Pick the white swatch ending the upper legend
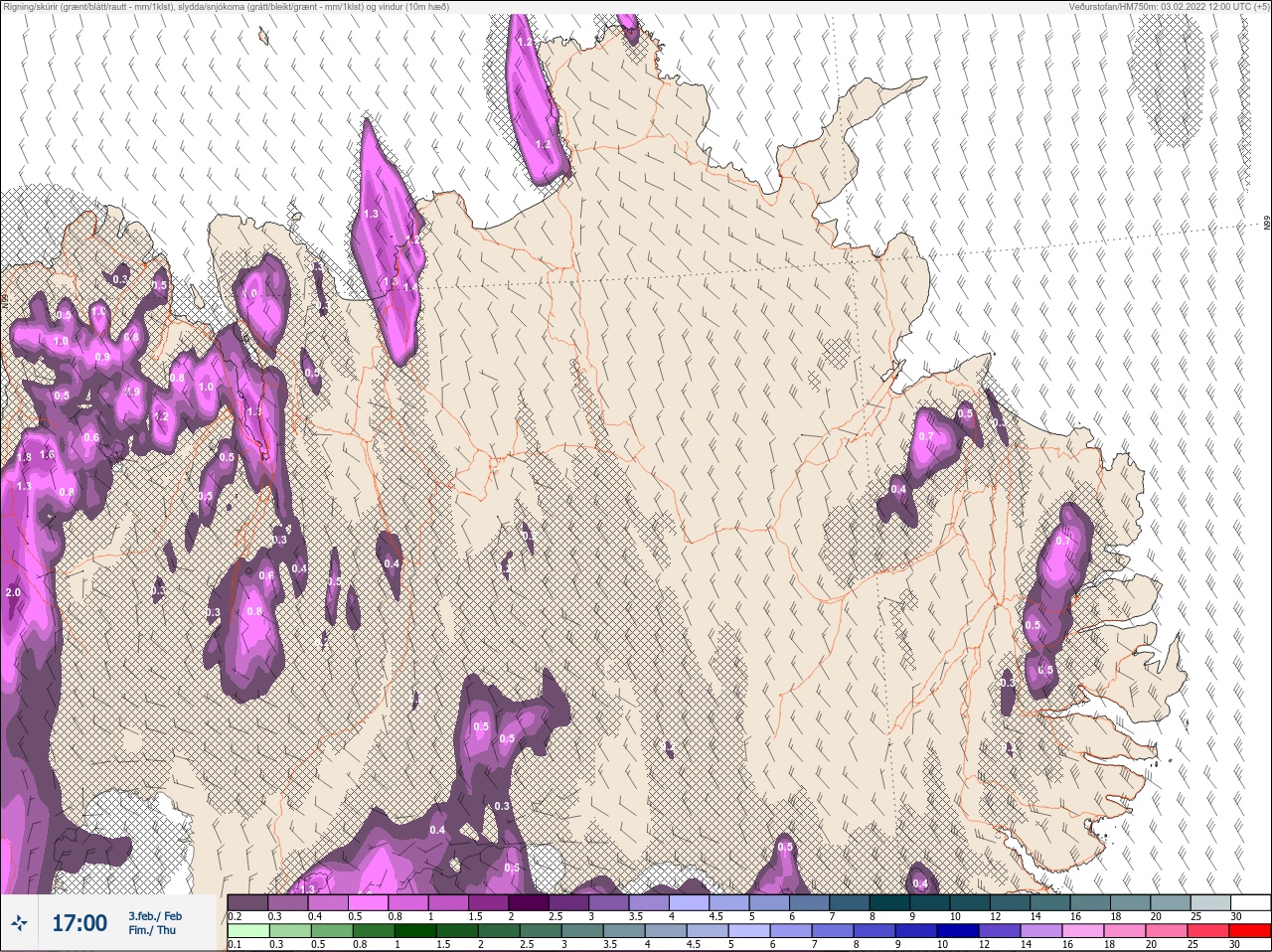 [1250, 903]
